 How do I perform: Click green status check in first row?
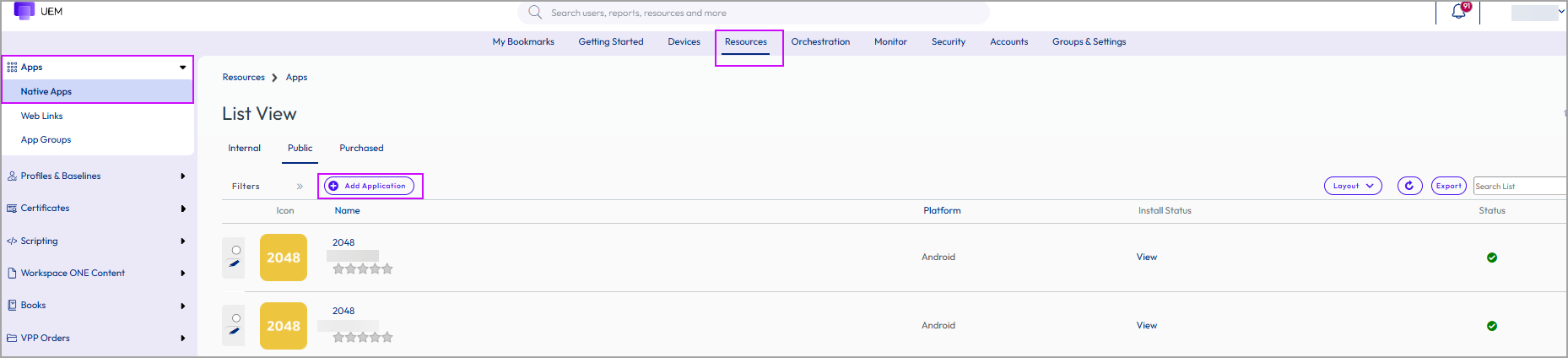(1492, 258)
